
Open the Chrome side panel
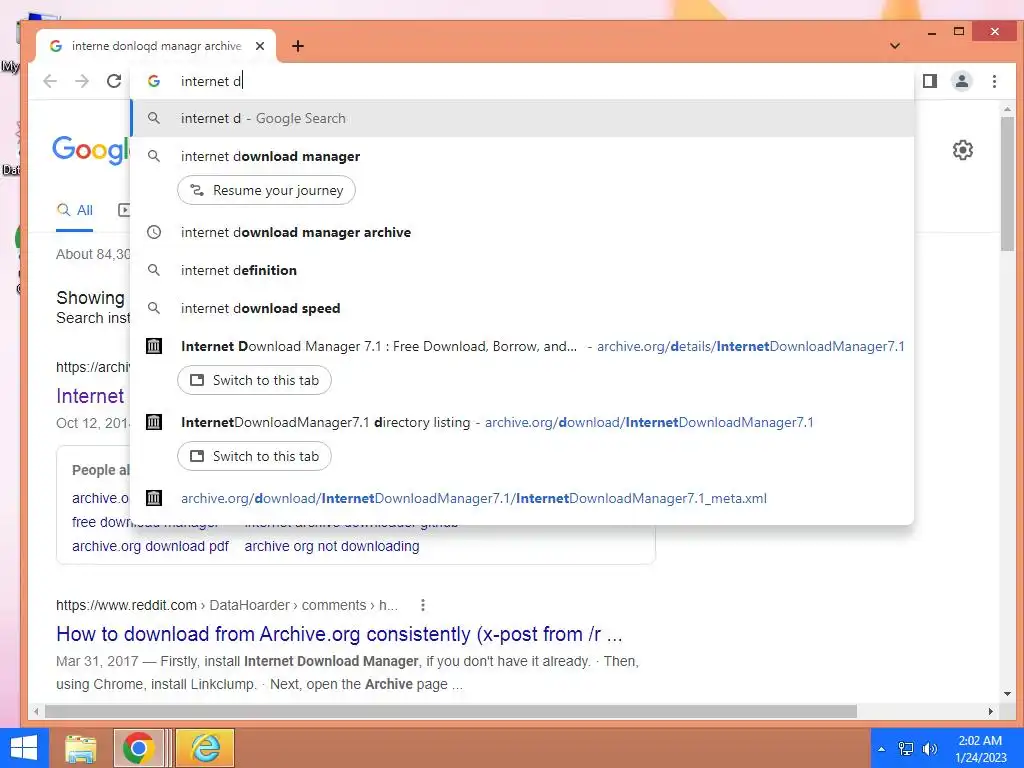pos(930,81)
